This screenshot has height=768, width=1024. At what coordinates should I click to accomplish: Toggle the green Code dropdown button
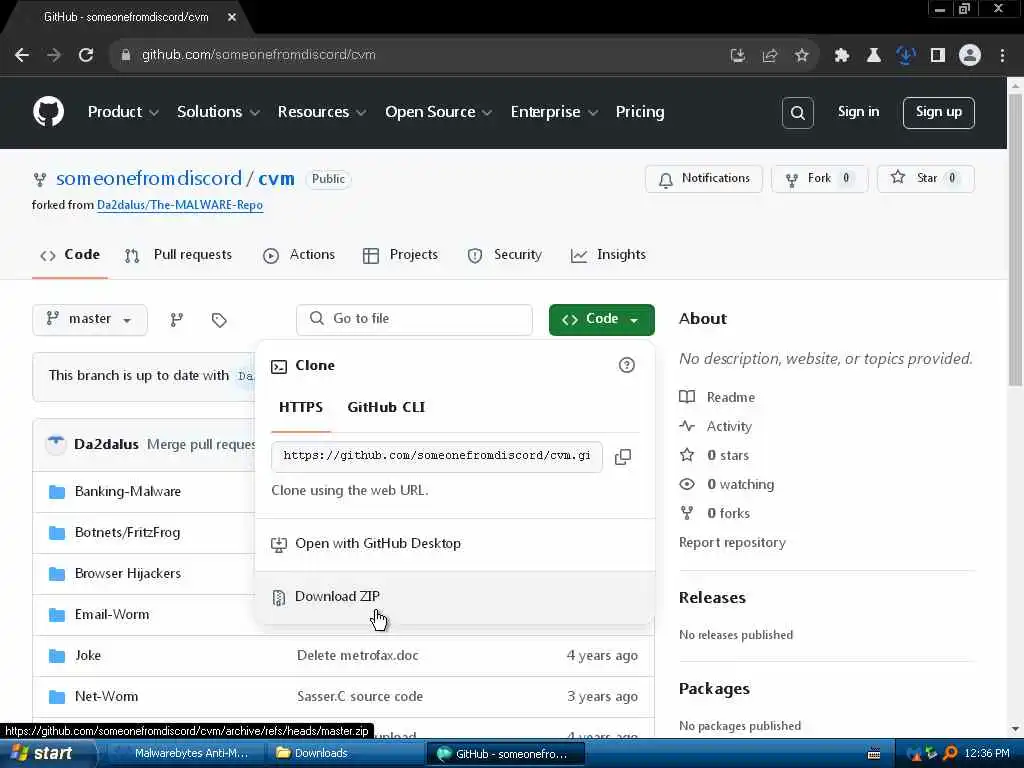click(601, 319)
